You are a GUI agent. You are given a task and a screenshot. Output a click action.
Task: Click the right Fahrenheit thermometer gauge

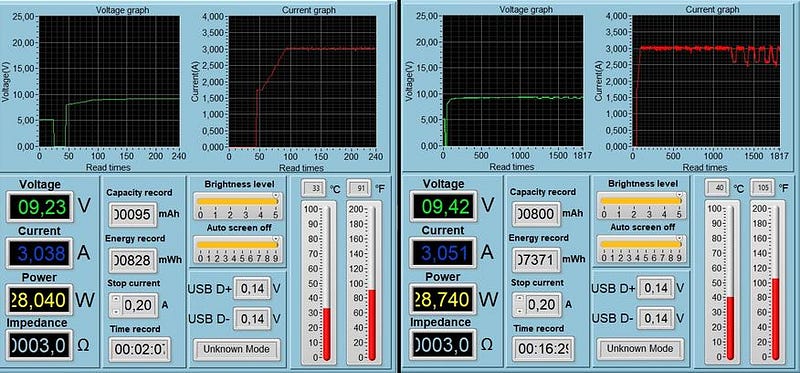(767, 282)
